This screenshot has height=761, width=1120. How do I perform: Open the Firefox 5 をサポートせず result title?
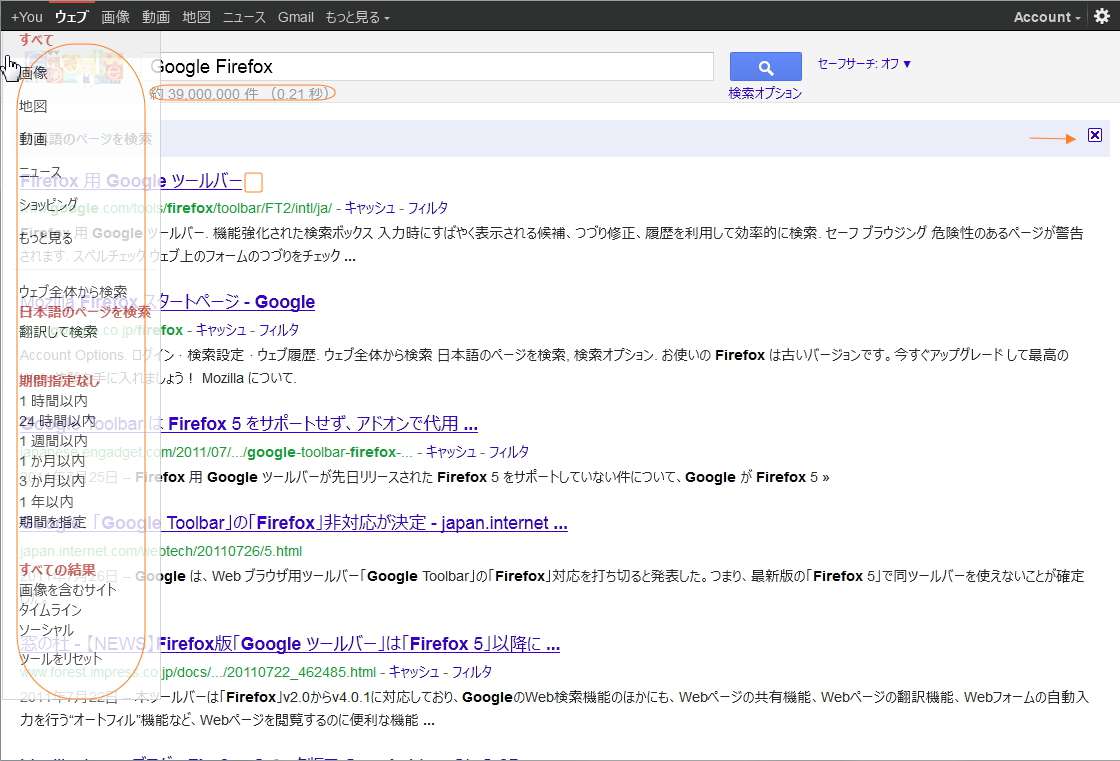coord(249,424)
